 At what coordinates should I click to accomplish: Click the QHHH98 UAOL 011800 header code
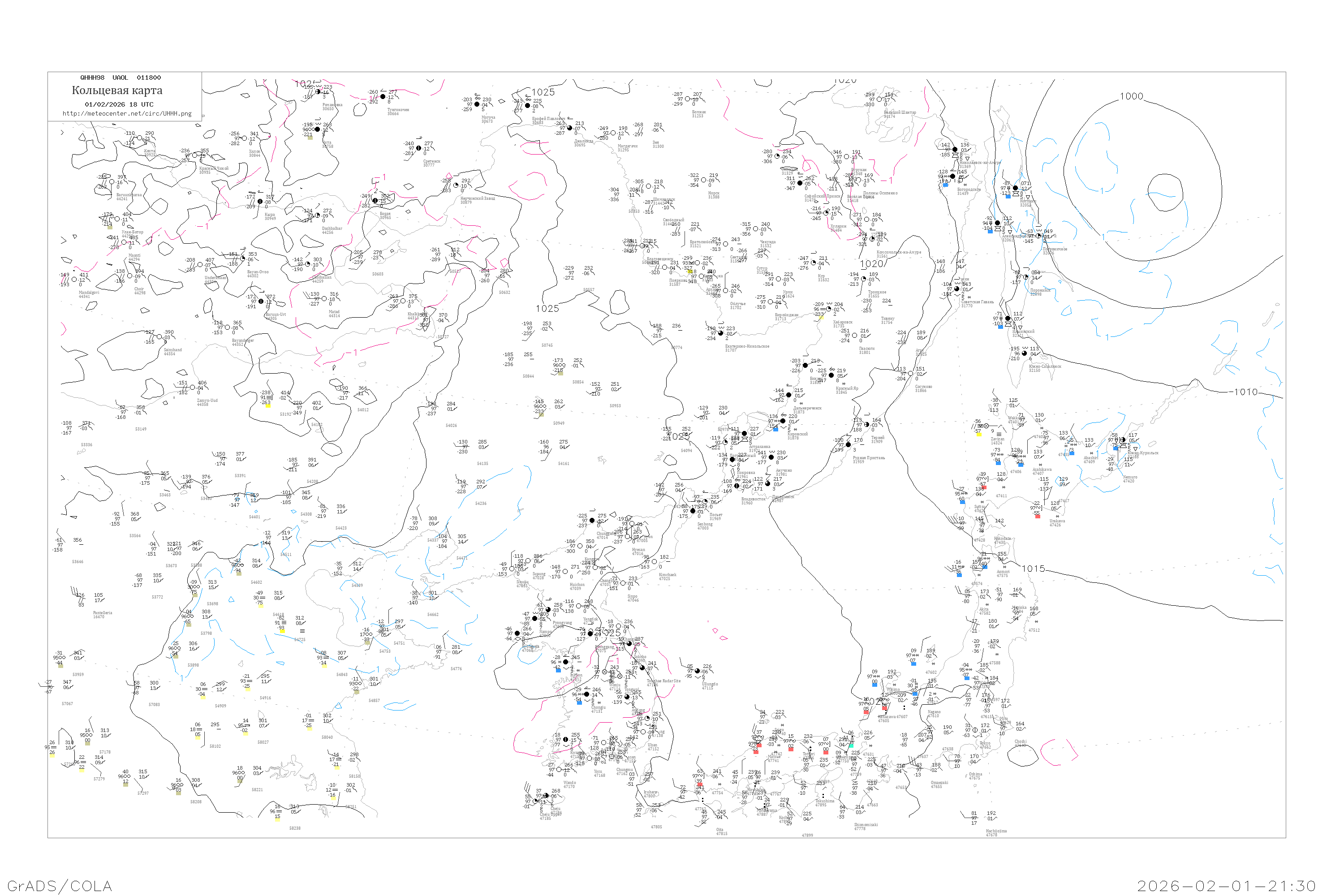pyautogui.click(x=120, y=78)
